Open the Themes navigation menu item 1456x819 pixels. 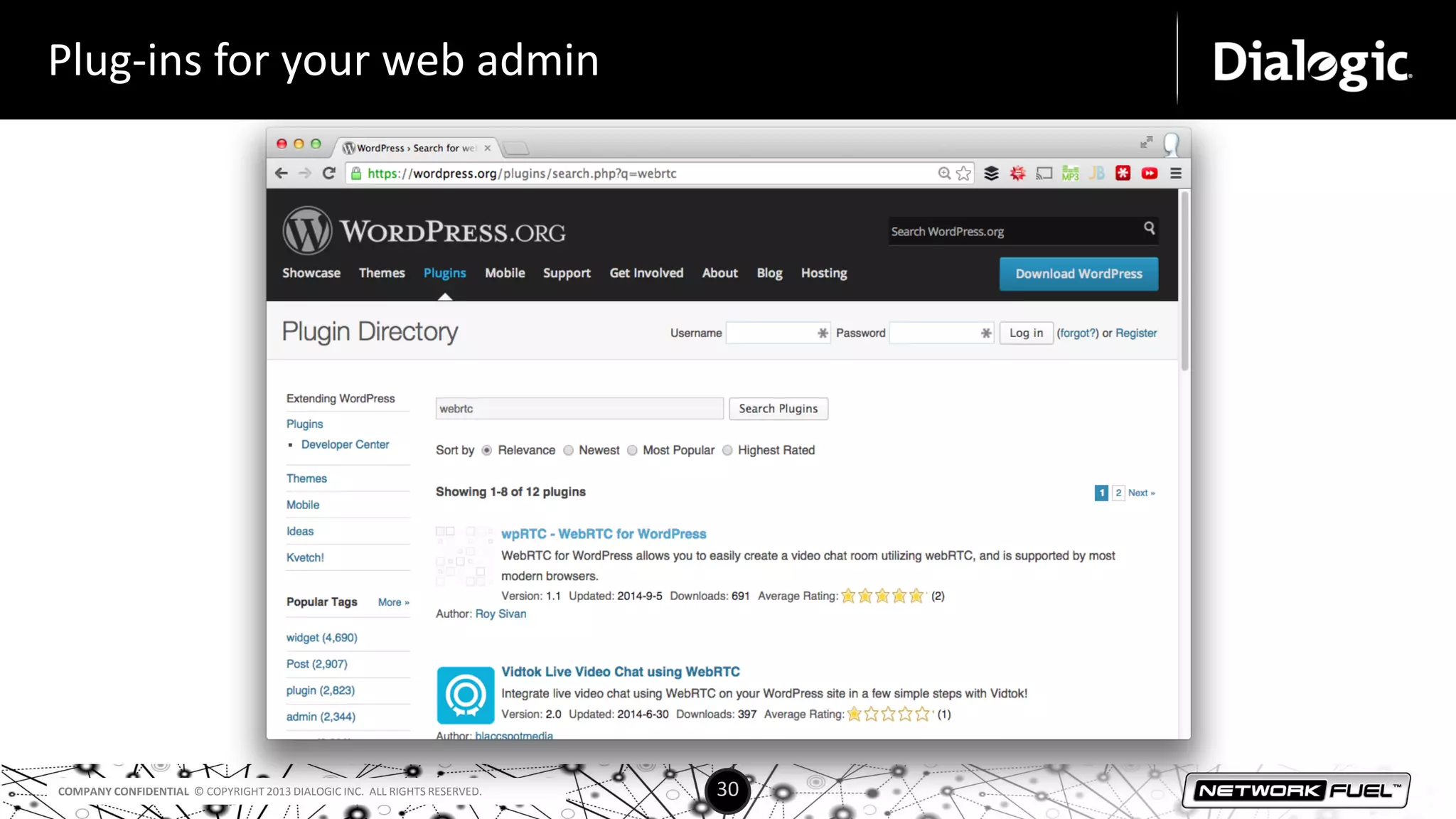point(382,273)
